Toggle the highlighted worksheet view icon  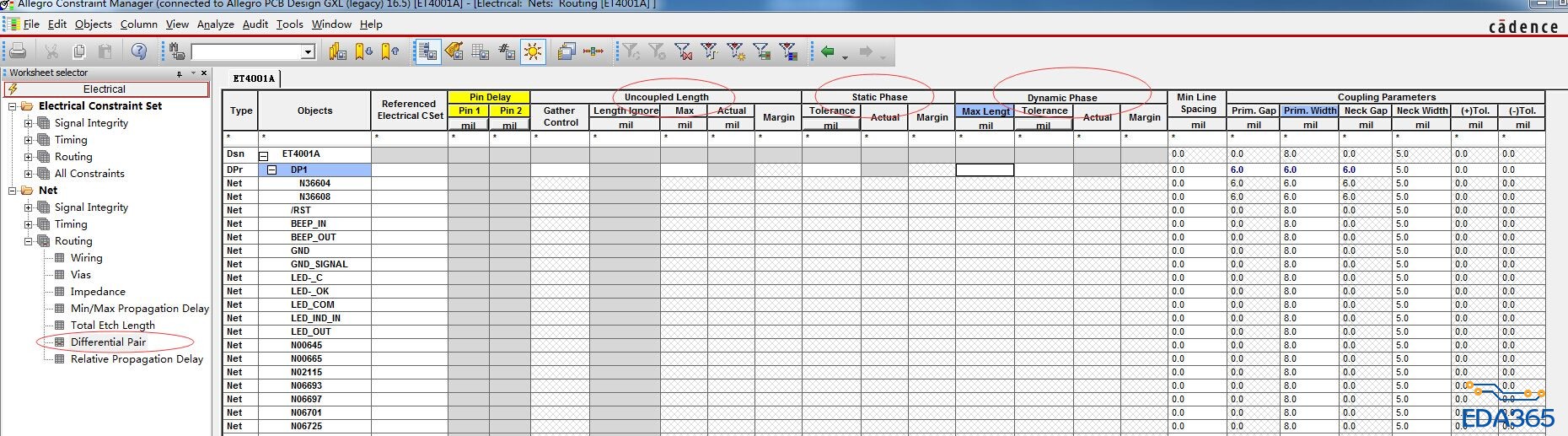[x=427, y=51]
